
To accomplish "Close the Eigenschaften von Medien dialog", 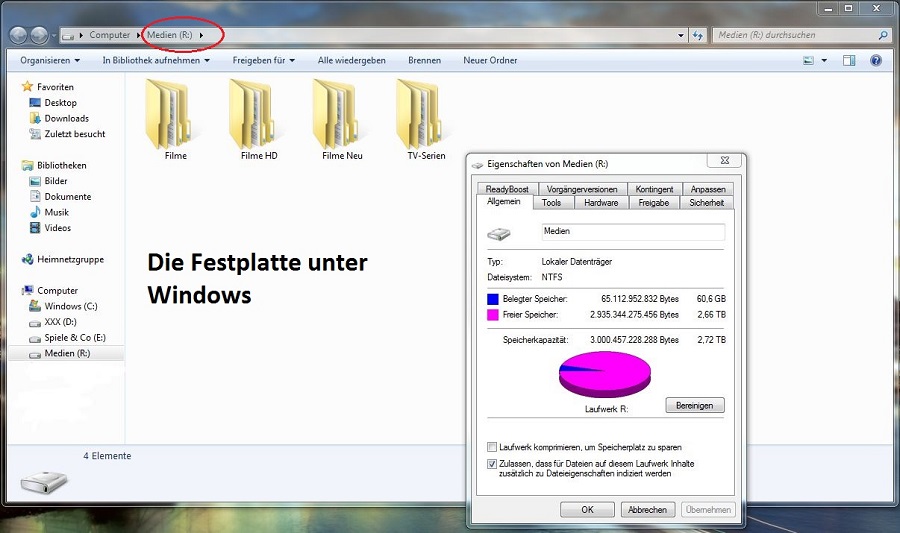I will [x=725, y=160].
